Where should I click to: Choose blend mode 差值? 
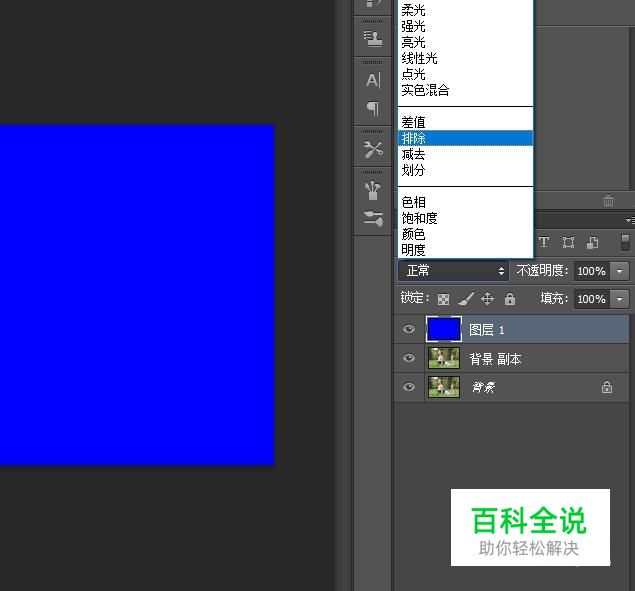click(x=465, y=122)
